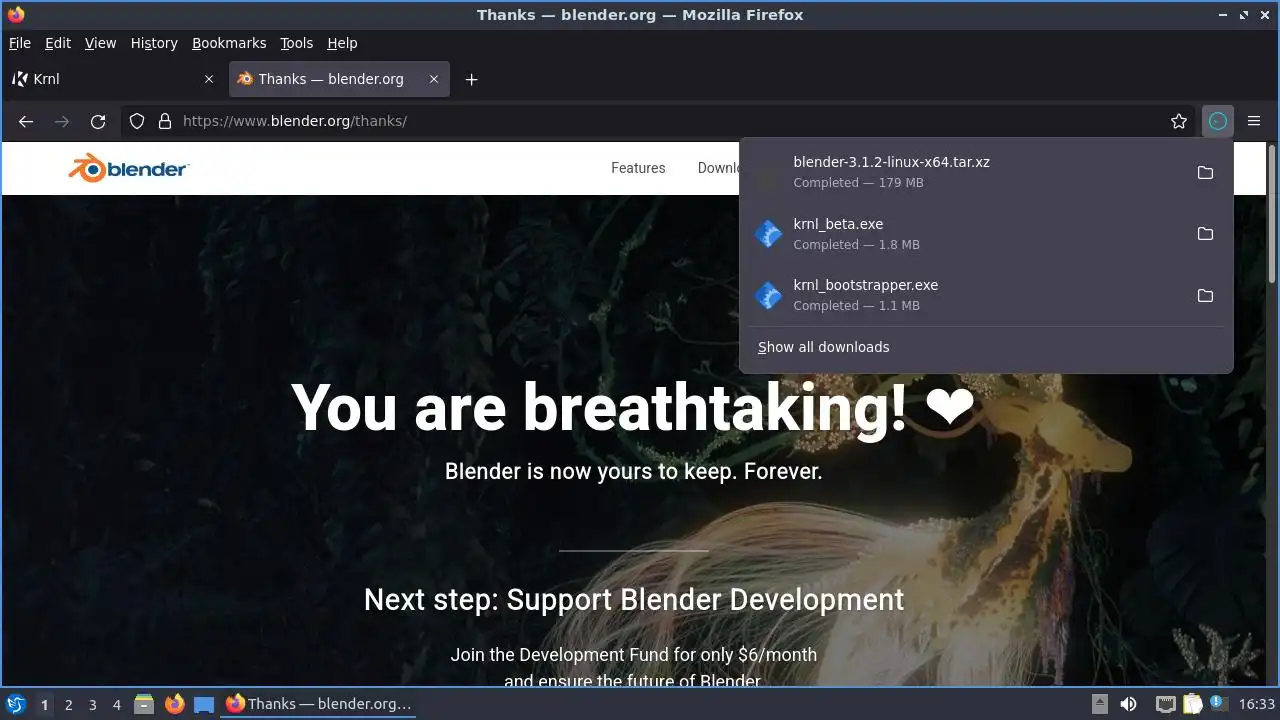Screen dimensions: 1280x720
Task: Close the Thanks — blender.org tab
Action: click(434, 79)
